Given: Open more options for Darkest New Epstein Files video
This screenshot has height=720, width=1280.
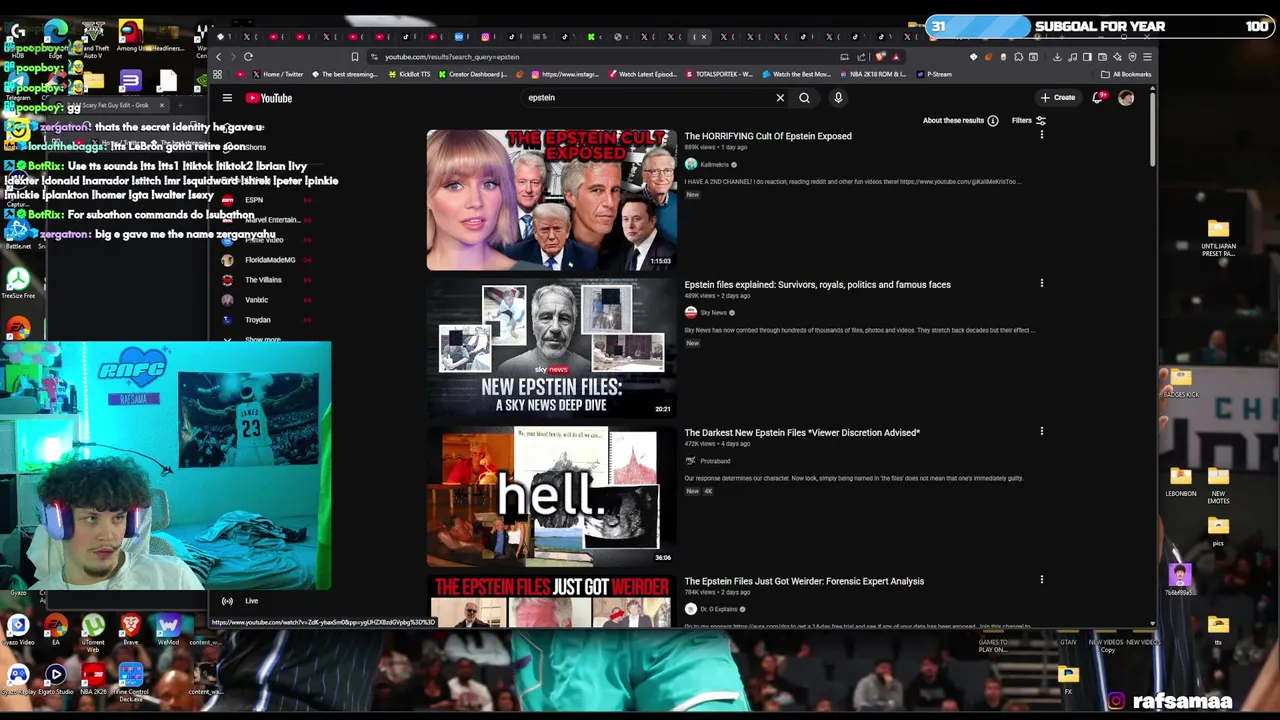Looking at the screenshot, I should click(x=1041, y=432).
